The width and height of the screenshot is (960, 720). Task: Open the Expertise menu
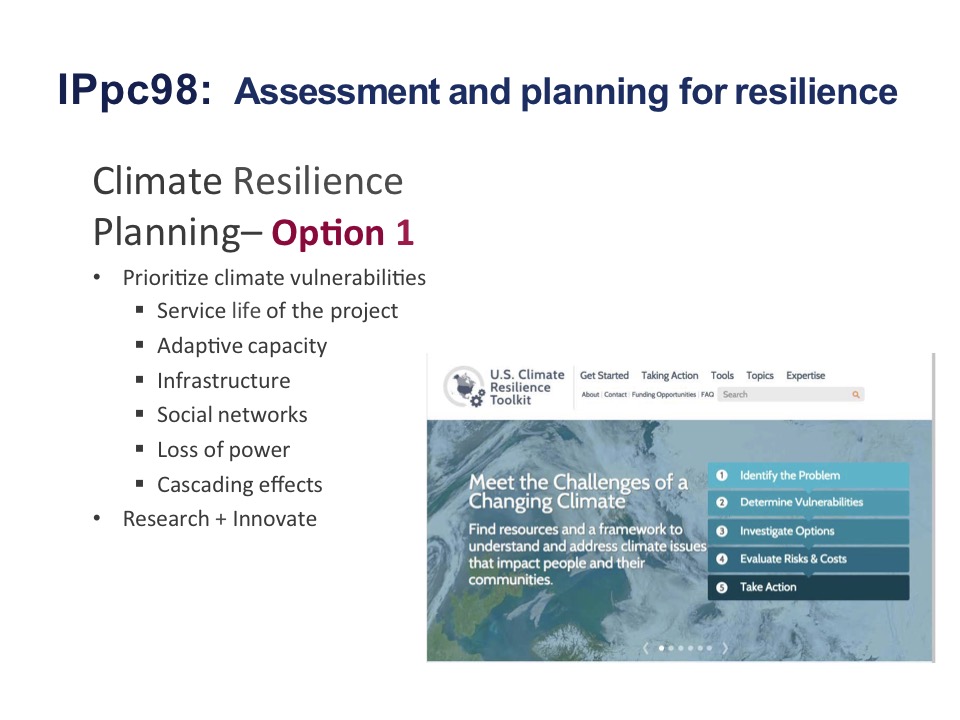(x=805, y=376)
